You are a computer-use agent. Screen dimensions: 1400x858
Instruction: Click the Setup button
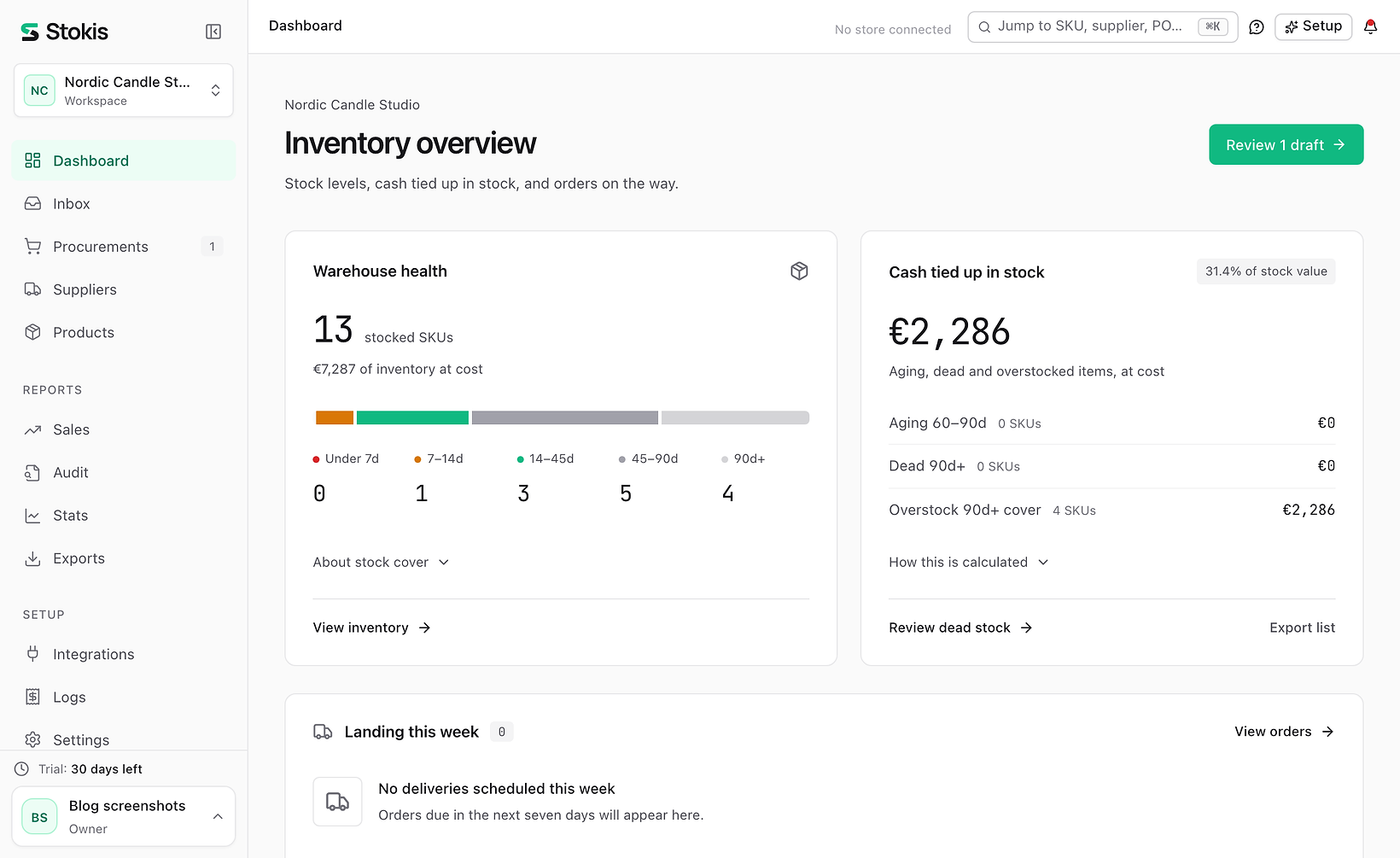click(1313, 26)
